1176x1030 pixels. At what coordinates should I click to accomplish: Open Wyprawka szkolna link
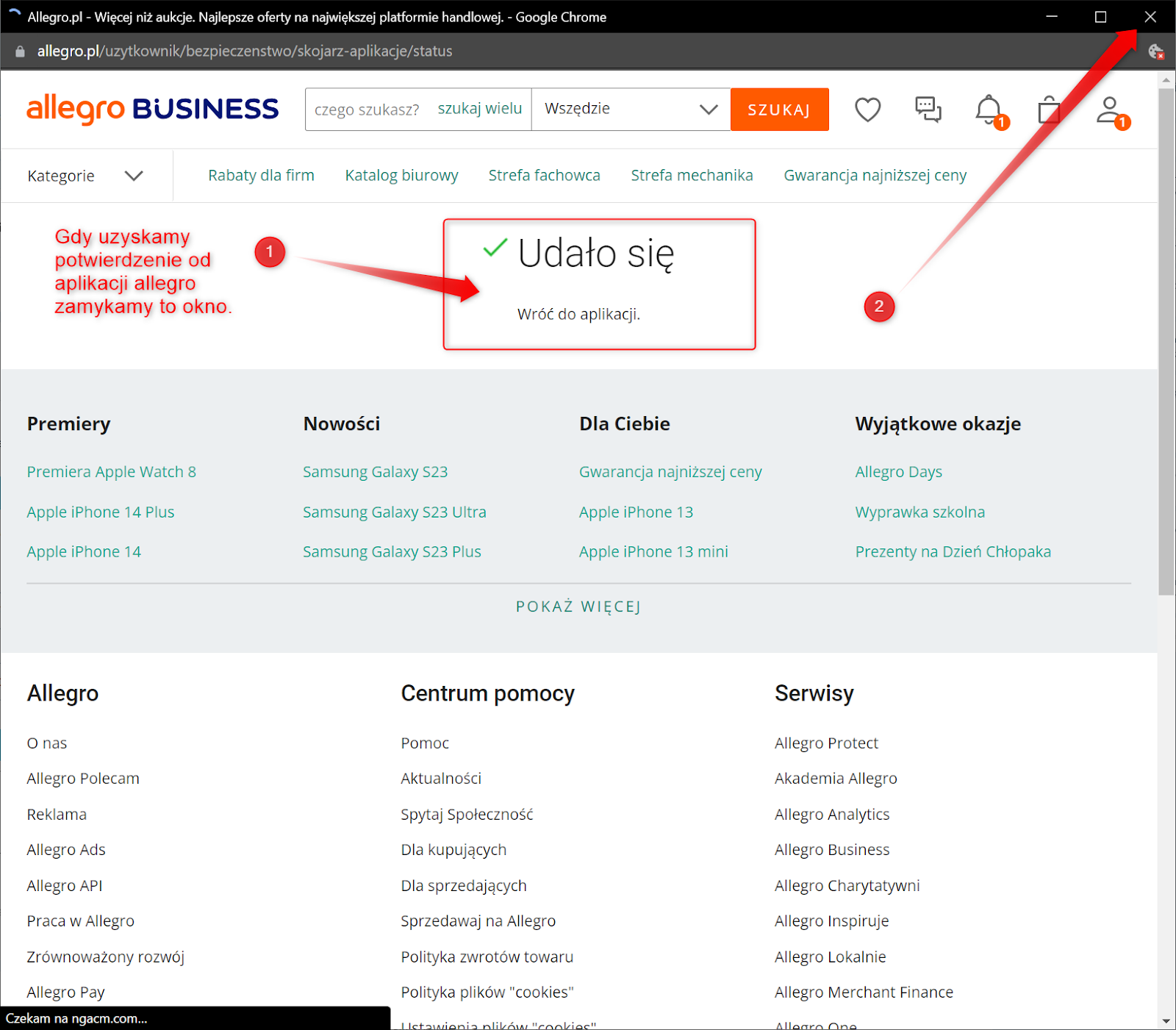point(919,512)
